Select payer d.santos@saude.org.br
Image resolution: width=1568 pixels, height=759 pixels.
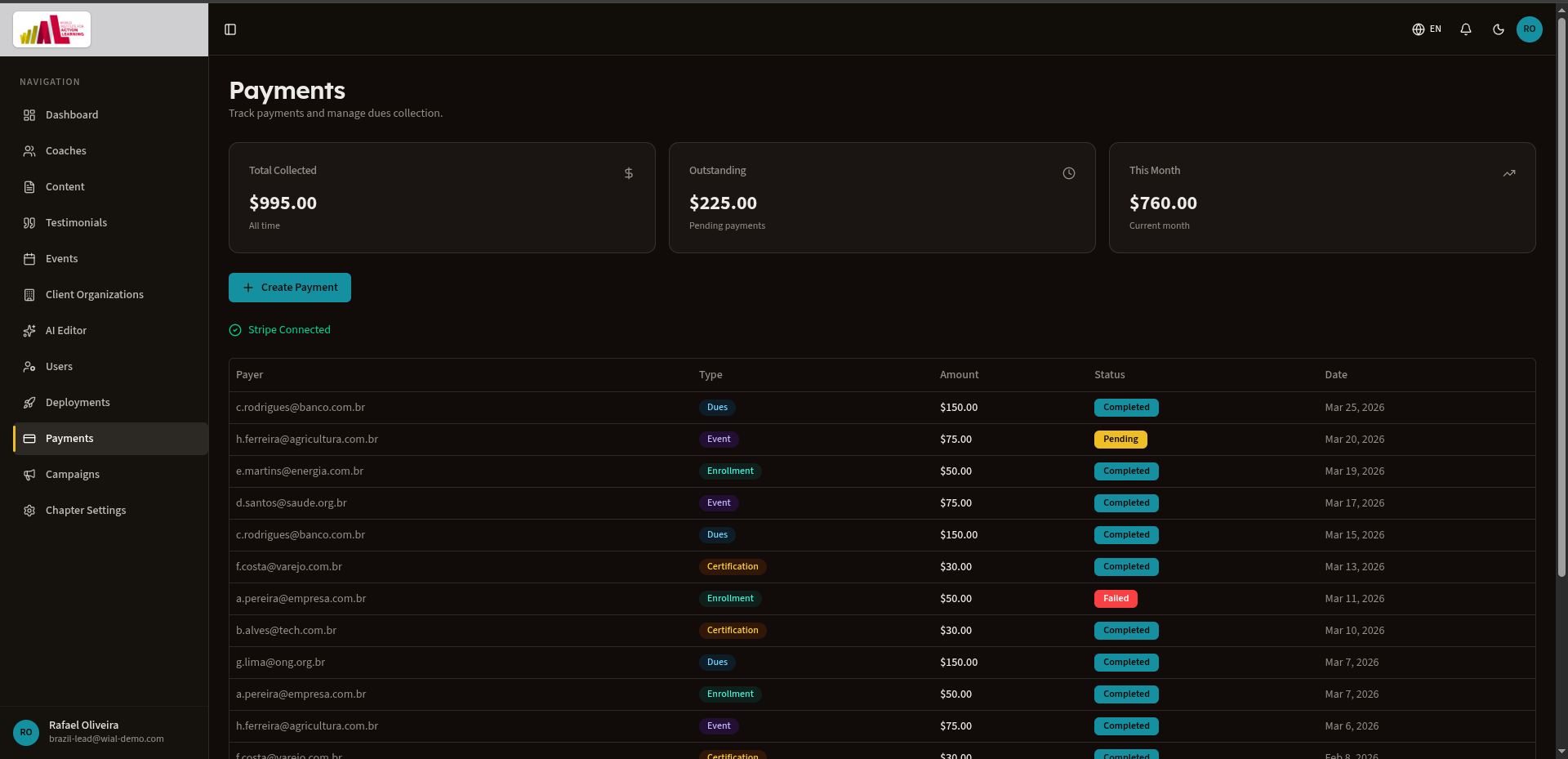(292, 503)
